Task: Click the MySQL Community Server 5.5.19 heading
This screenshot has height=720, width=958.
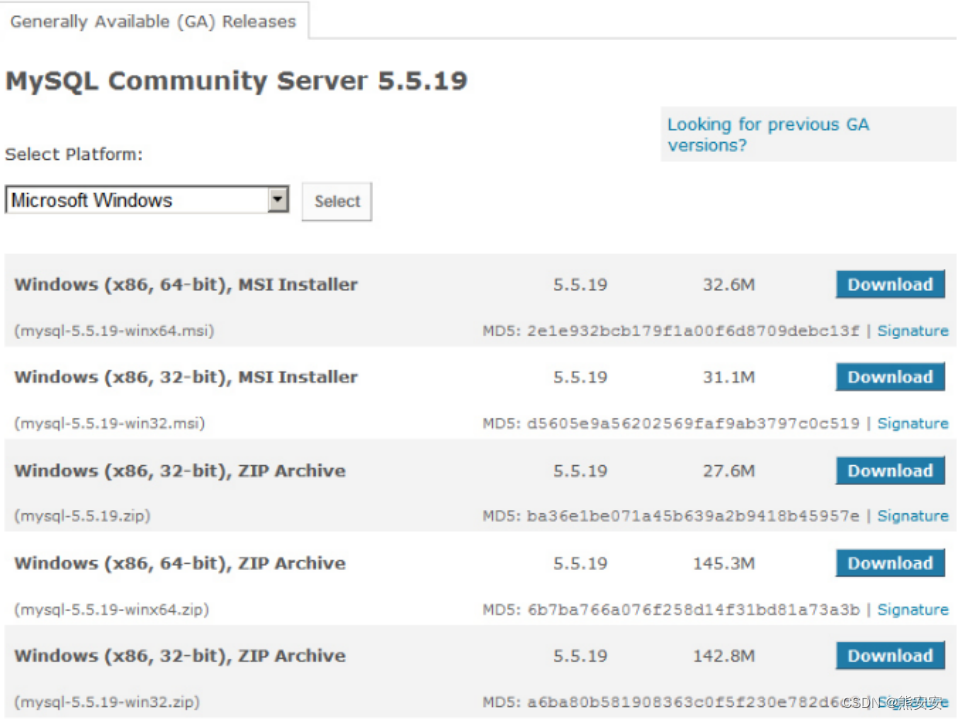Action: (236, 81)
